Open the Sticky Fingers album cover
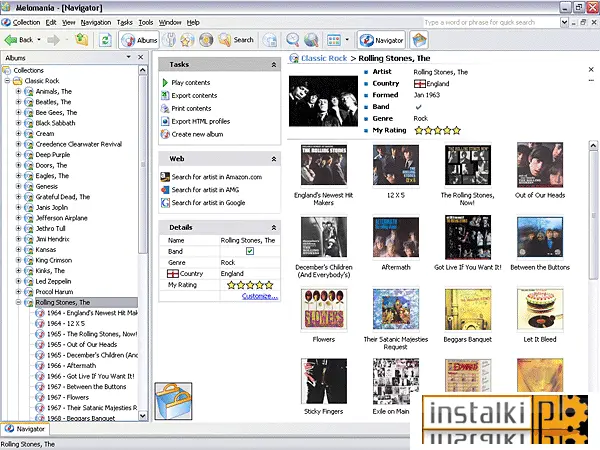Viewport: 600px width, 450px height. point(324,381)
